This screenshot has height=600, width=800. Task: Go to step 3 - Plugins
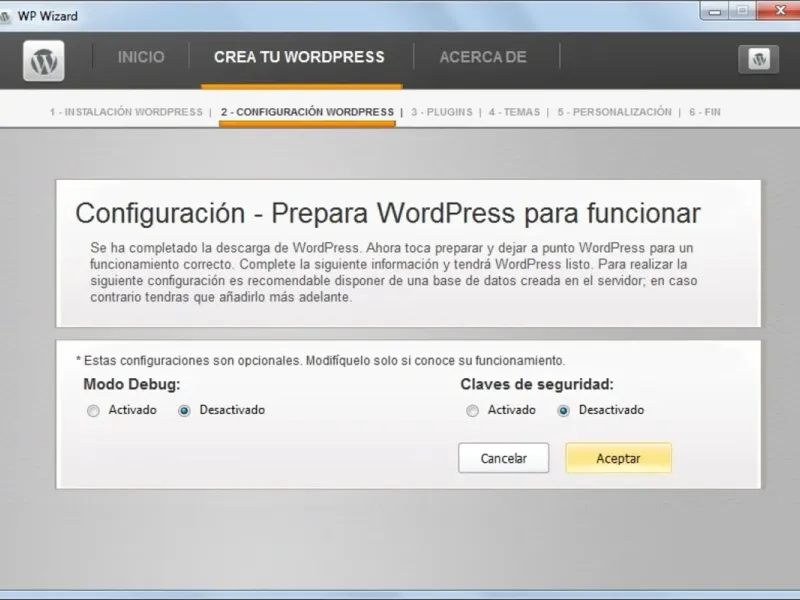click(x=442, y=112)
